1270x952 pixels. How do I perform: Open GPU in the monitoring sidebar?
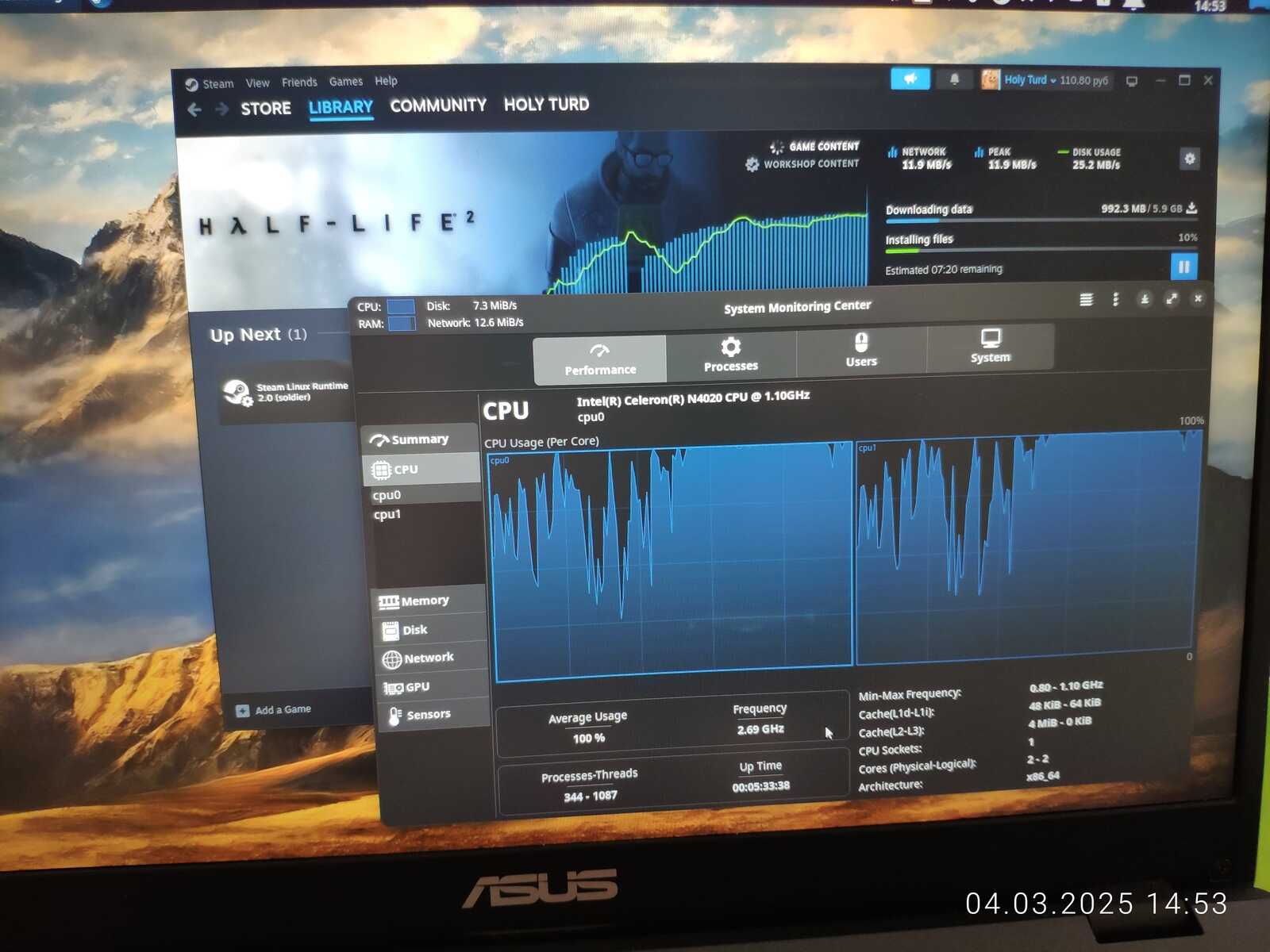[x=433, y=687]
